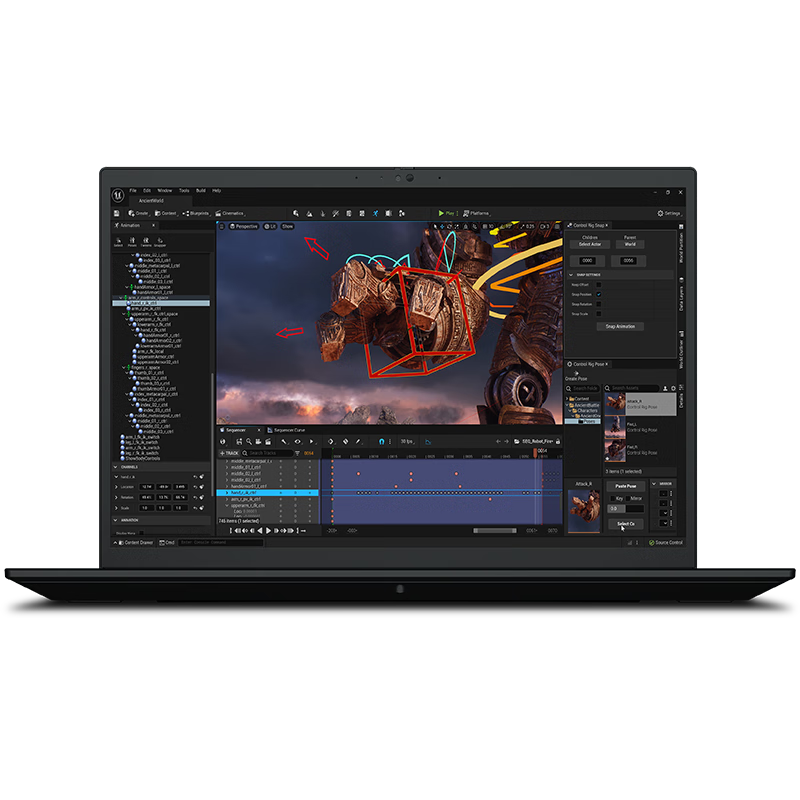Click the add Track button
Image resolution: width=800 pixels, height=800 pixels.
point(229,453)
